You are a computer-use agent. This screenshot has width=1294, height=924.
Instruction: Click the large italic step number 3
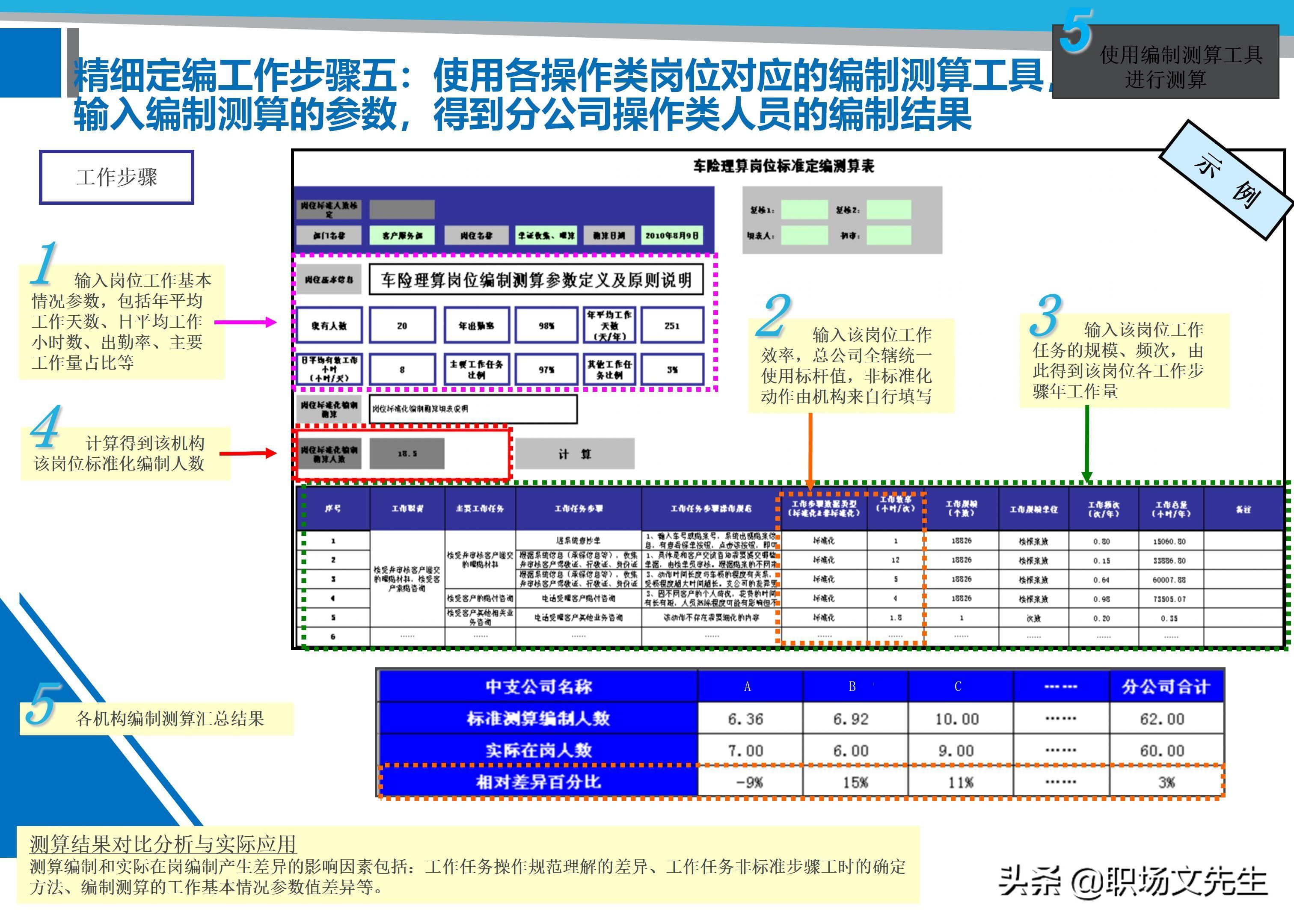(1045, 315)
